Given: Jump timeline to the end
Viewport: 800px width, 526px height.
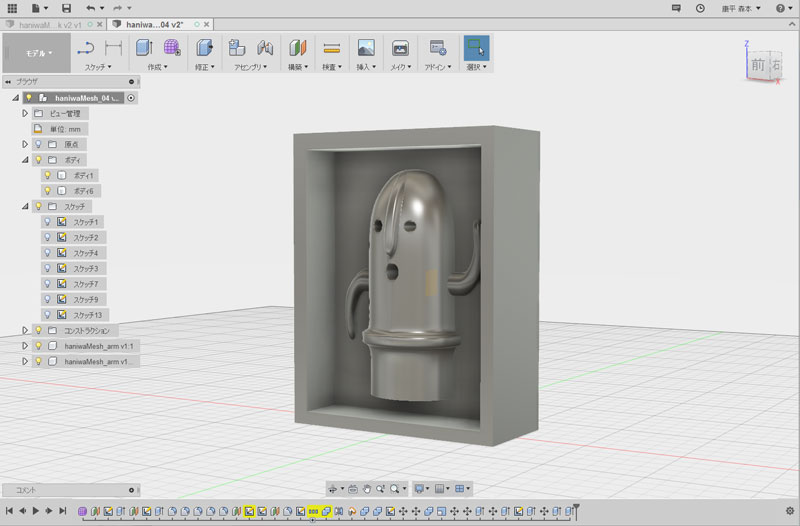Looking at the screenshot, I should (x=62, y=511).
